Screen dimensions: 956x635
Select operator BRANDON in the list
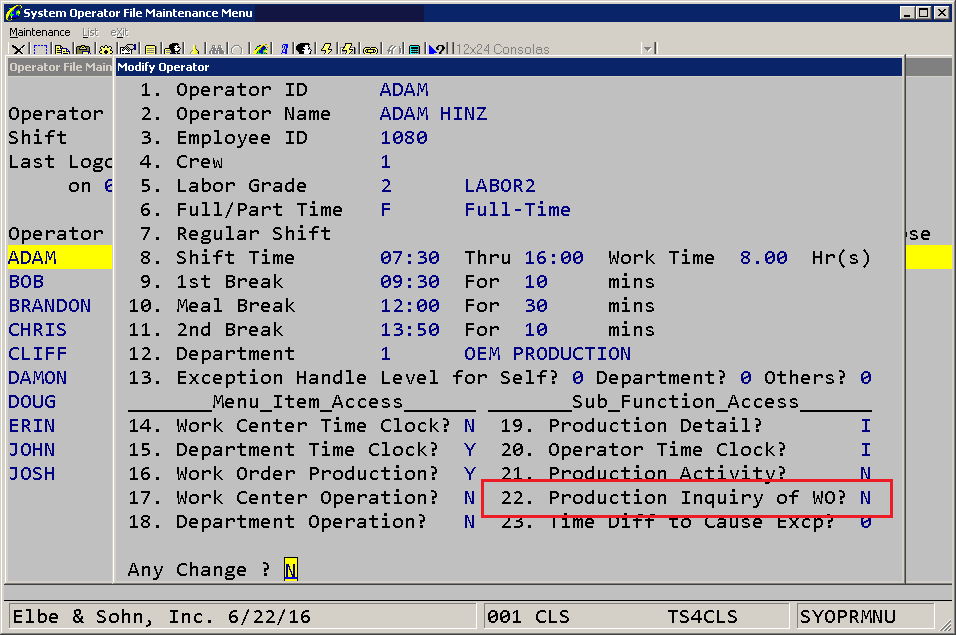[50, 305]
